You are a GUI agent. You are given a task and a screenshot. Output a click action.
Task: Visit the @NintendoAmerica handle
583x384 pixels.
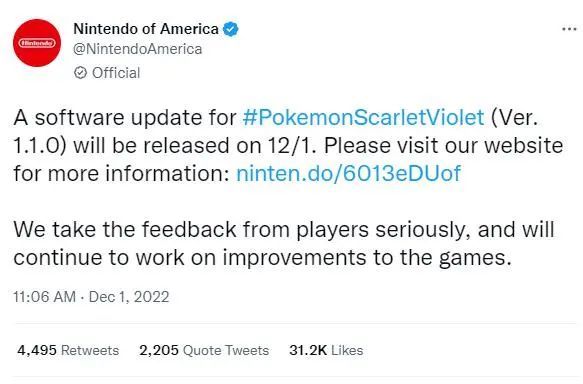tap(138, 49)
